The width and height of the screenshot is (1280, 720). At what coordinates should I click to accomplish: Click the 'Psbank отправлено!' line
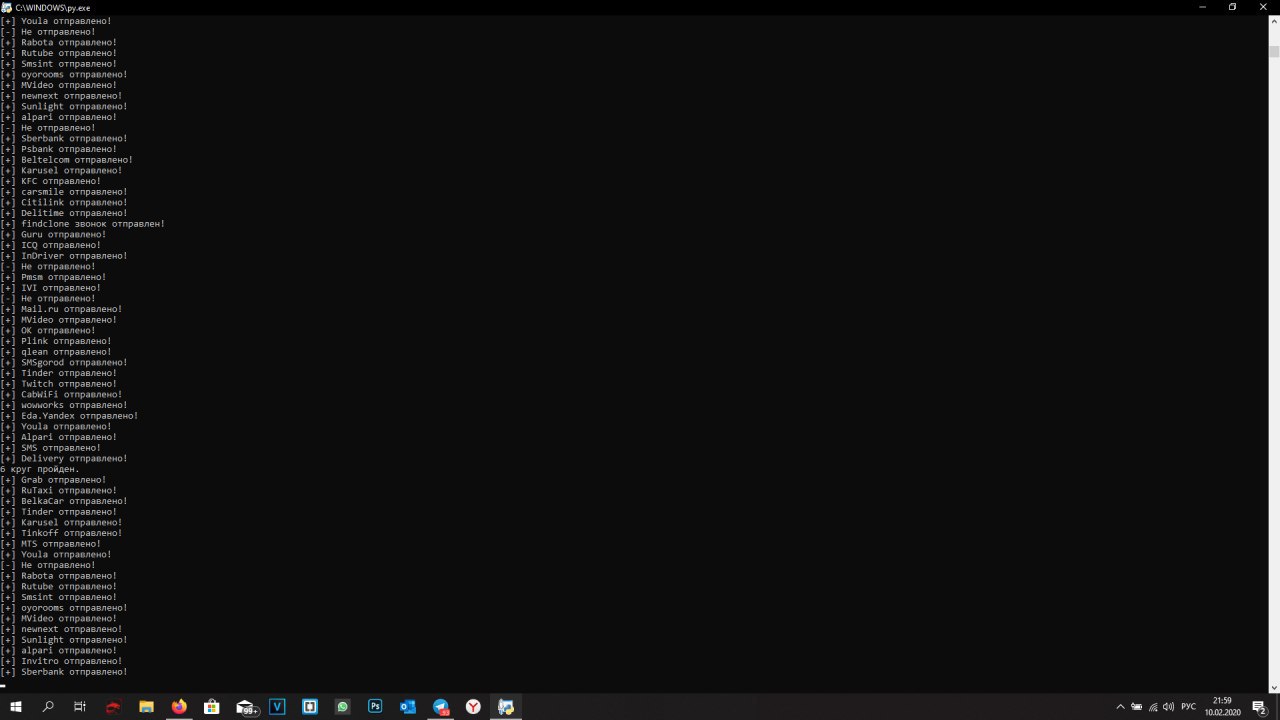pyautogui.click(x=59, y=149)
